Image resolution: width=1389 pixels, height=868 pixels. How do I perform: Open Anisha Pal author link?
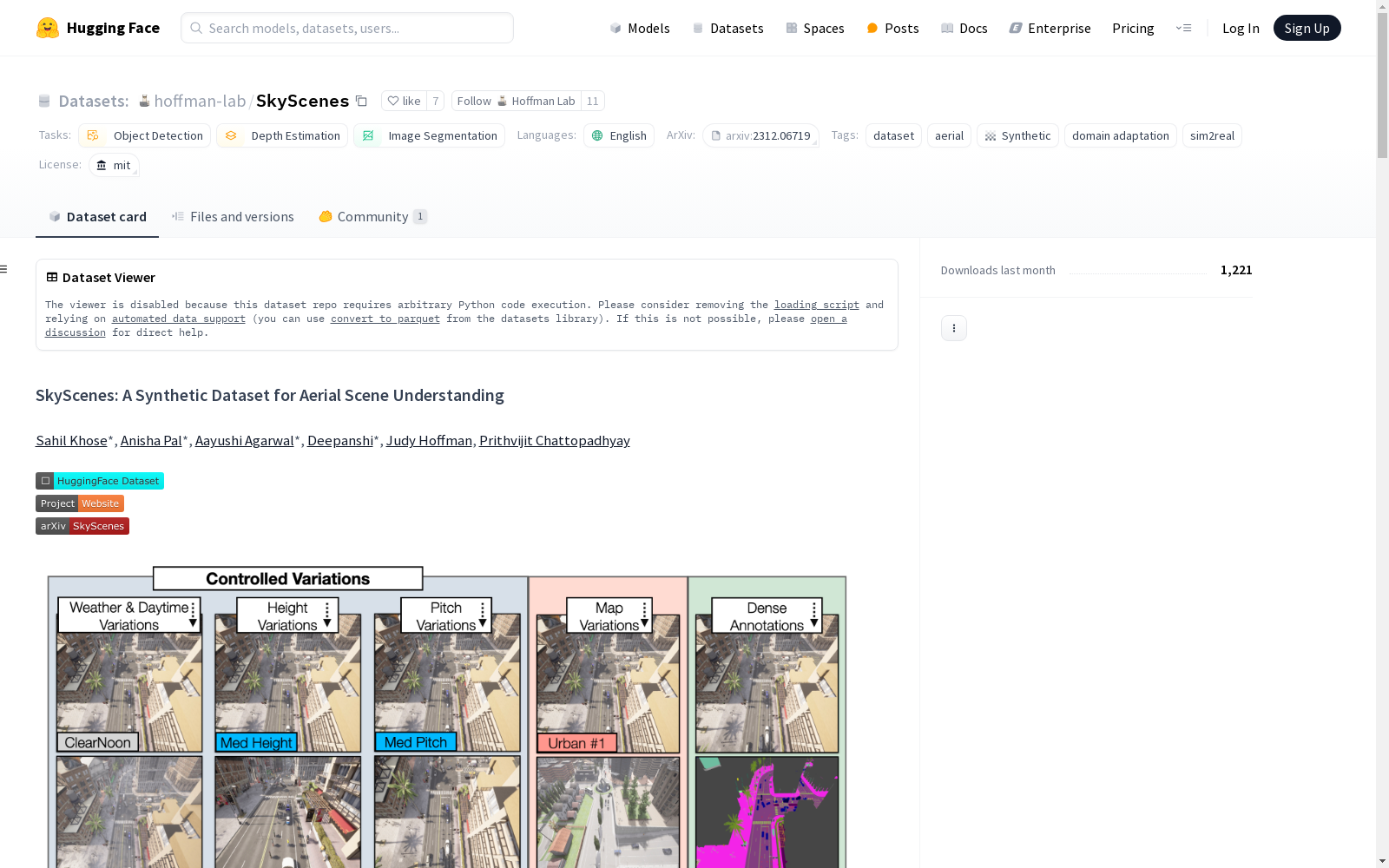(x=151, y=441)
